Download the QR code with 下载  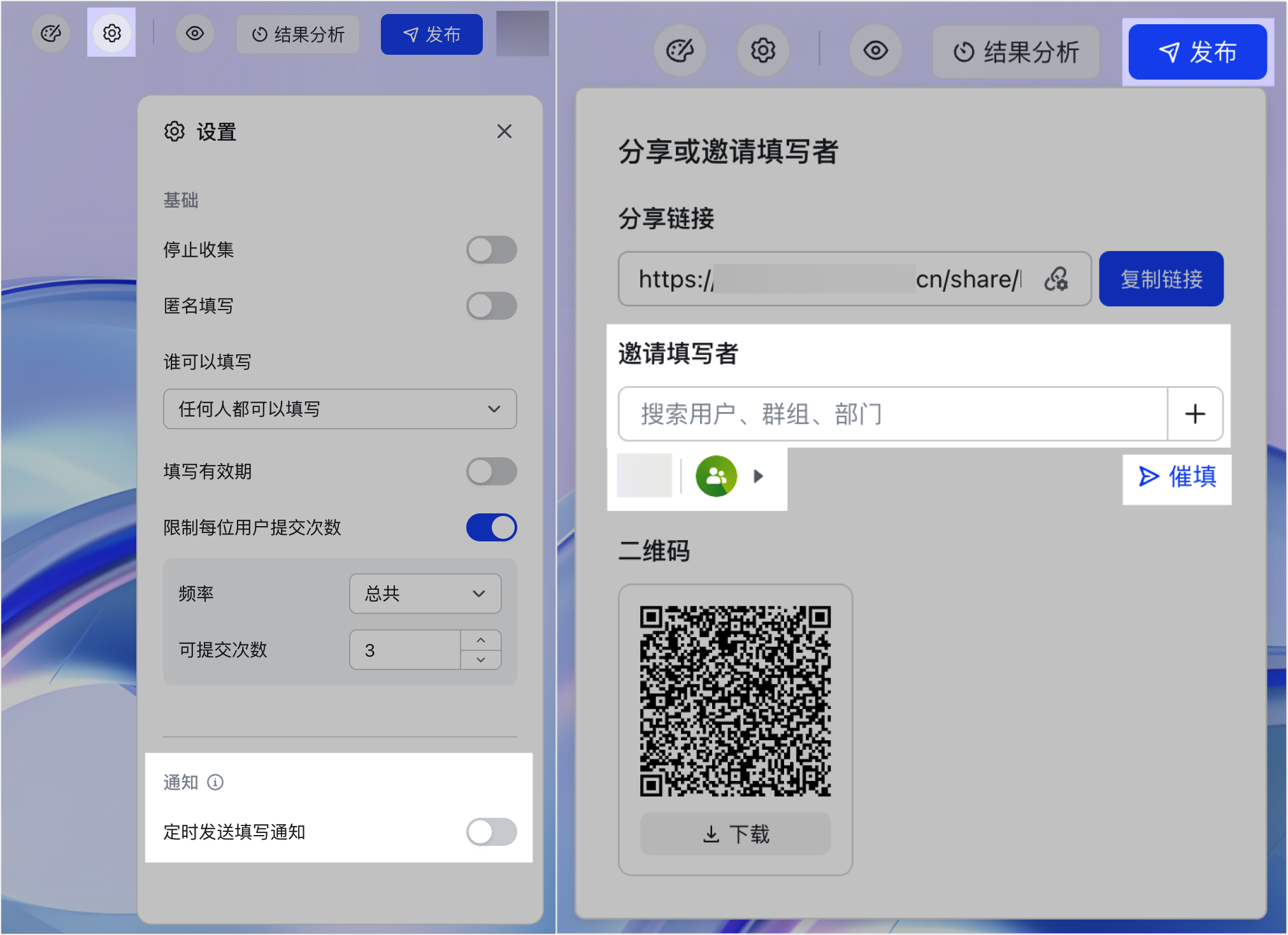coord(735,834)
